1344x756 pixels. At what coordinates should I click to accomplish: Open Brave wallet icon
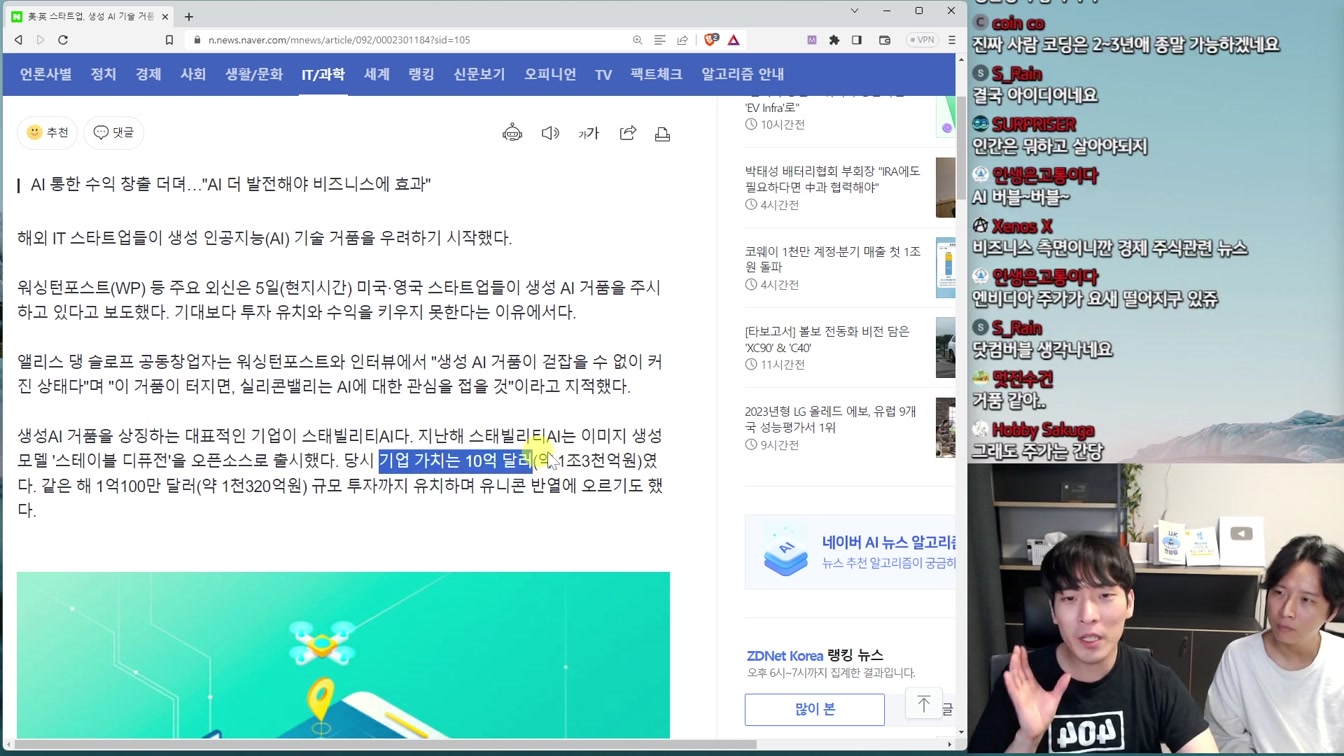tap(885, 40)
